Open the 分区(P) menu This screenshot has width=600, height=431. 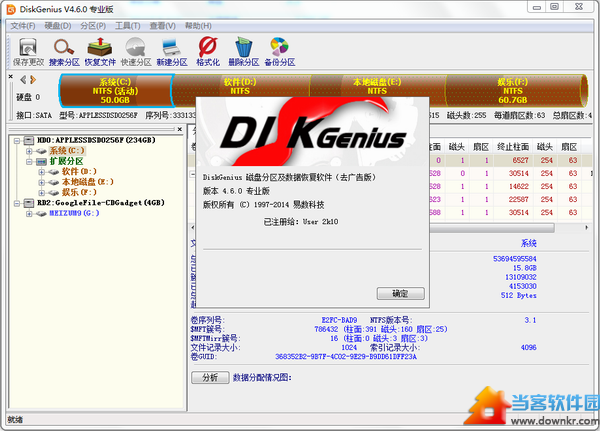(93, 26)
